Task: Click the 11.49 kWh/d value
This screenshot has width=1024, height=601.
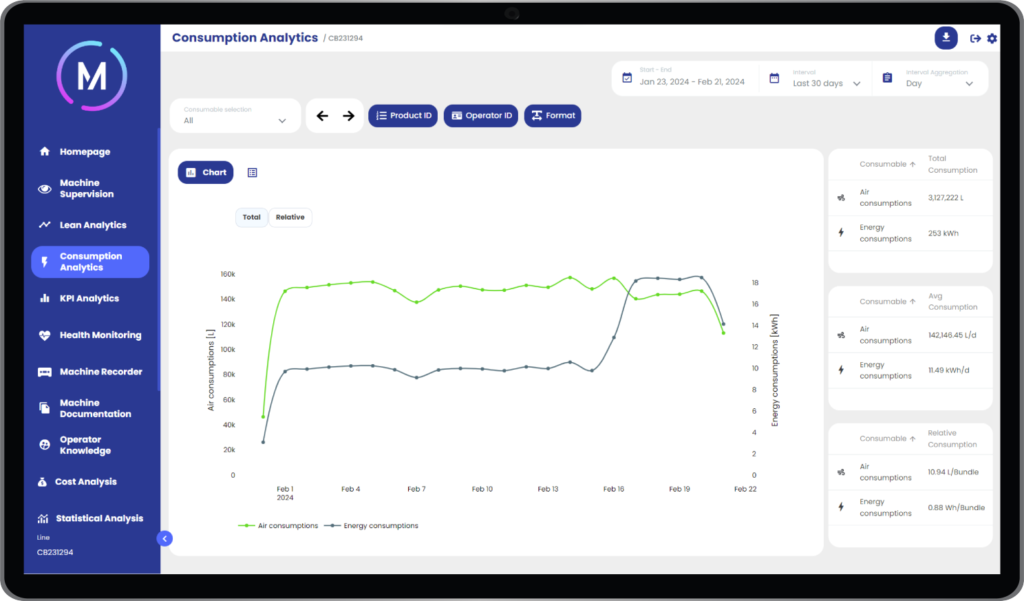Action: (x=948, y=370)
